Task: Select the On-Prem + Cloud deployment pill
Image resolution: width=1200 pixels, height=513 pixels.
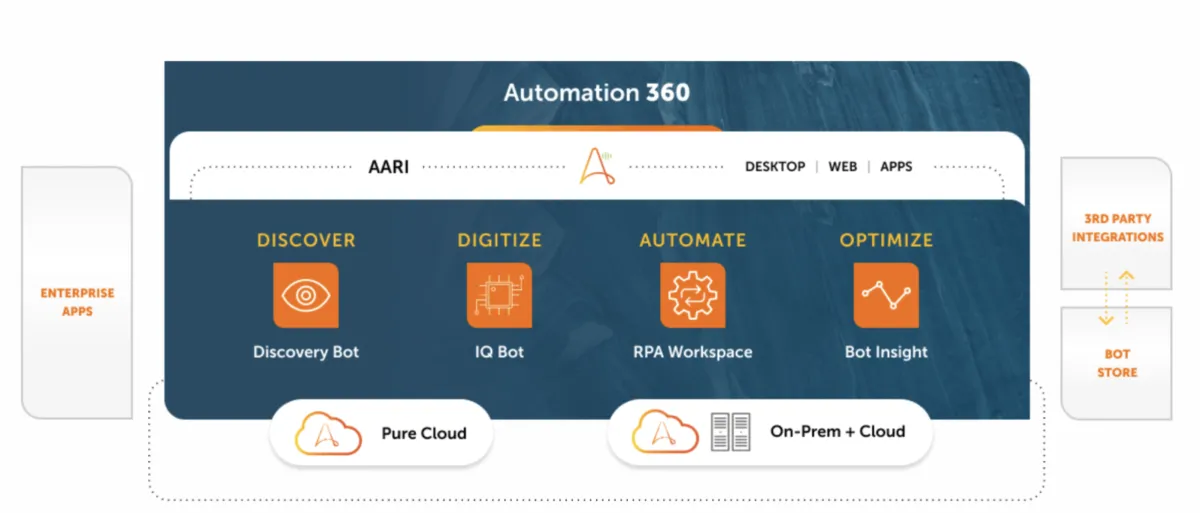Action: point(770,432)
